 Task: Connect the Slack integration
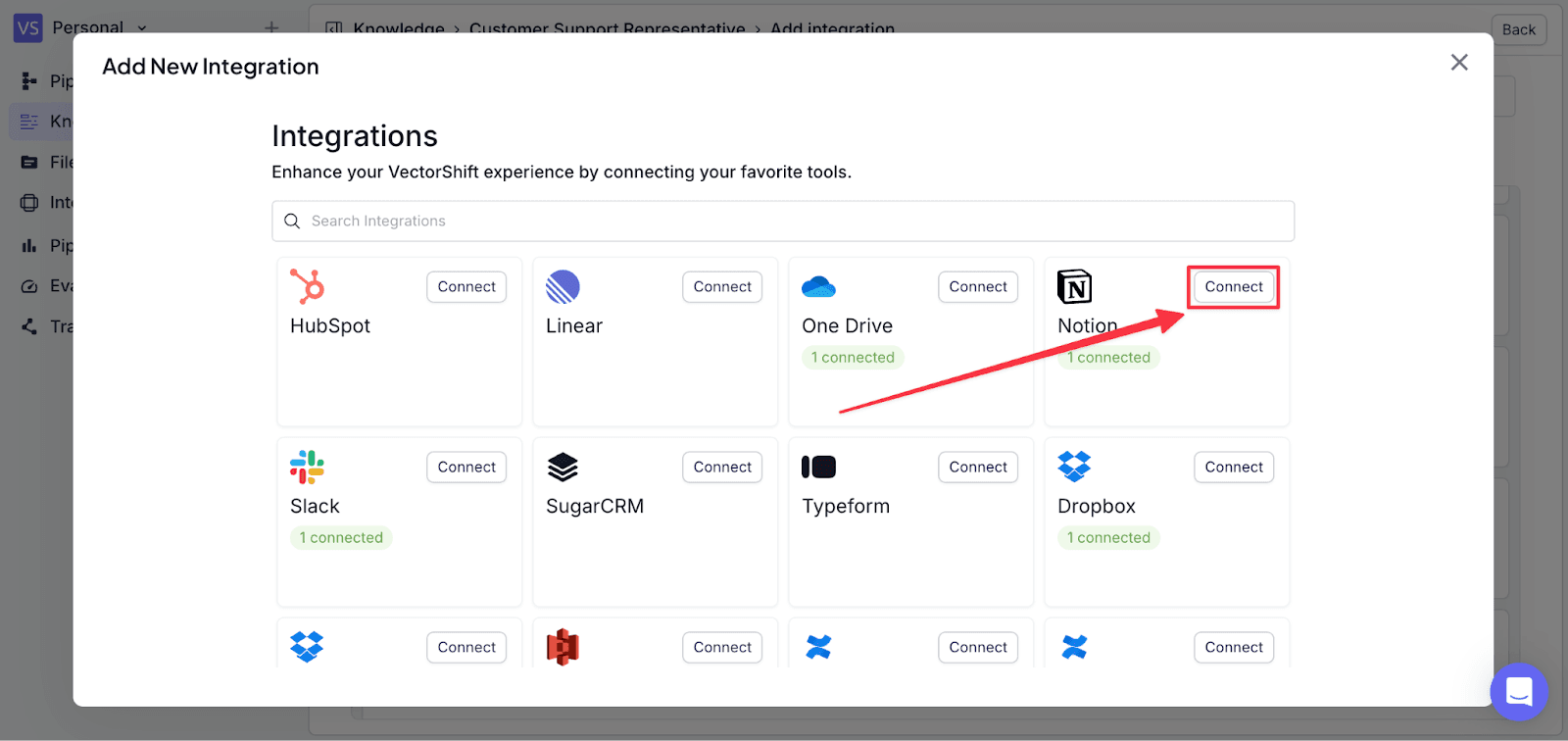466,468
